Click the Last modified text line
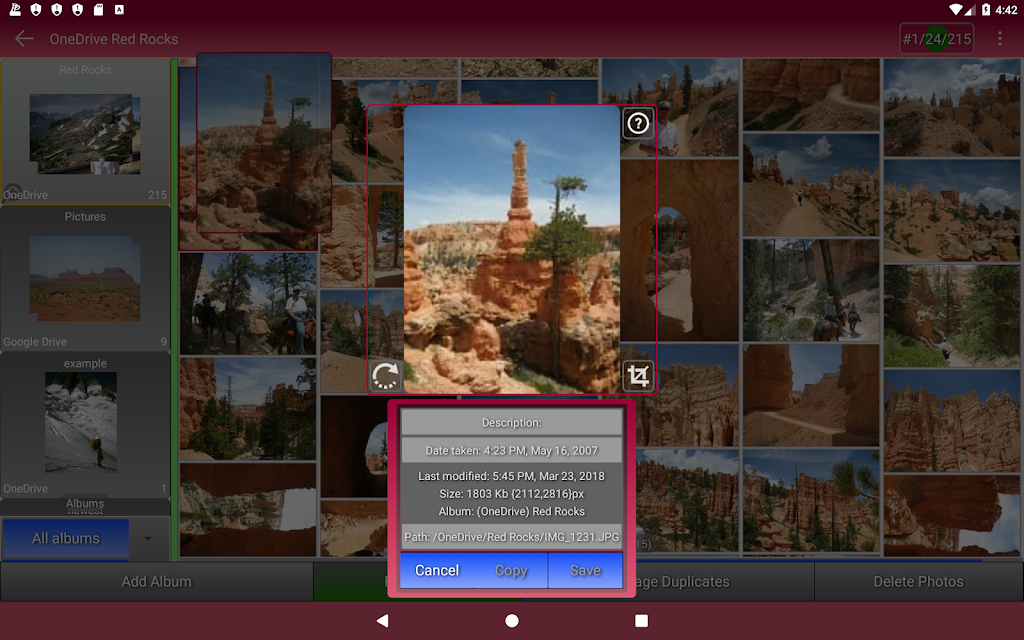The height and width of the screenshot is (640, 1024). (511, 476)
